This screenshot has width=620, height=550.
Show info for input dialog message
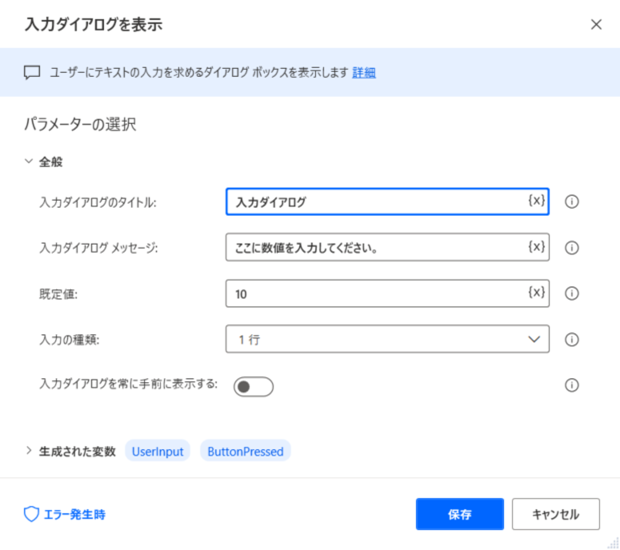(571, 248)
